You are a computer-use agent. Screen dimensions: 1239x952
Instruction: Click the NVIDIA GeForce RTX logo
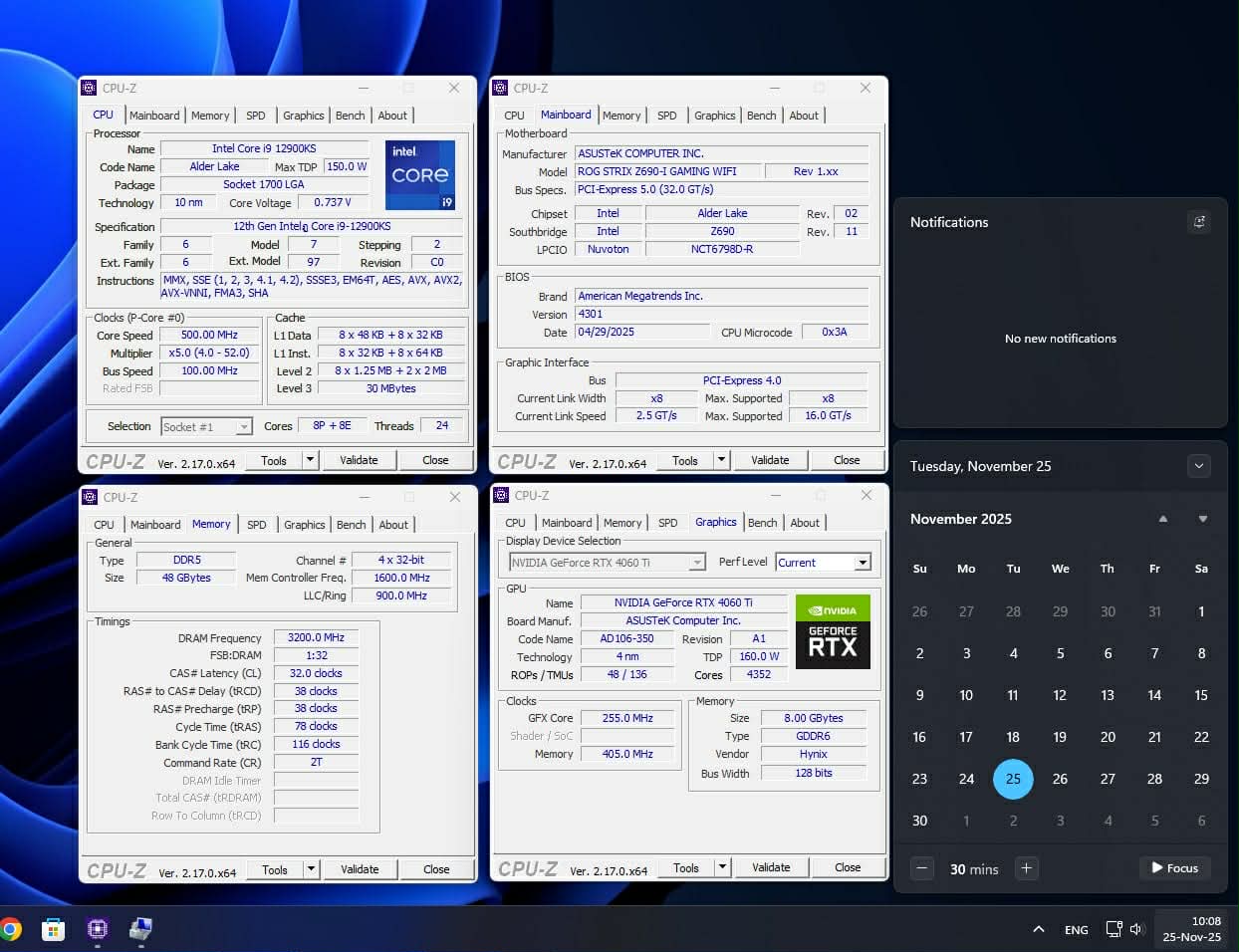[x=833, y=631]
